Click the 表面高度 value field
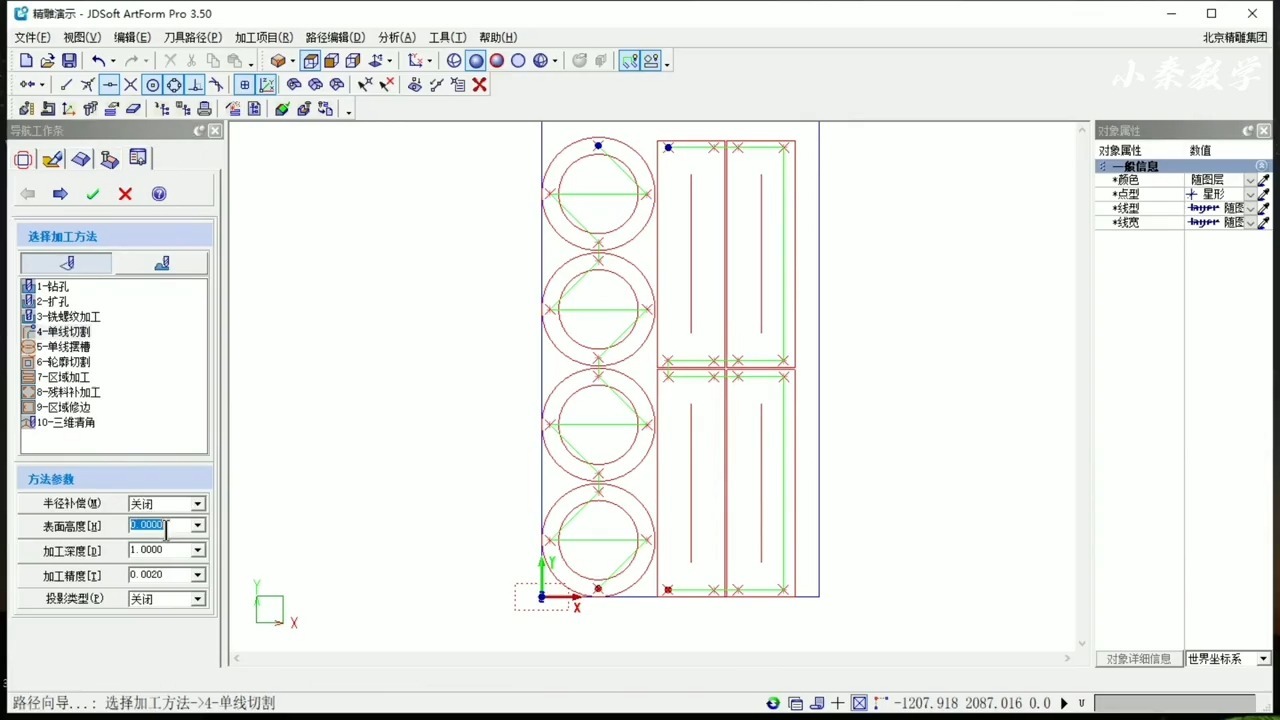Viewport: 1280px width, 720px height. (159, 525)
